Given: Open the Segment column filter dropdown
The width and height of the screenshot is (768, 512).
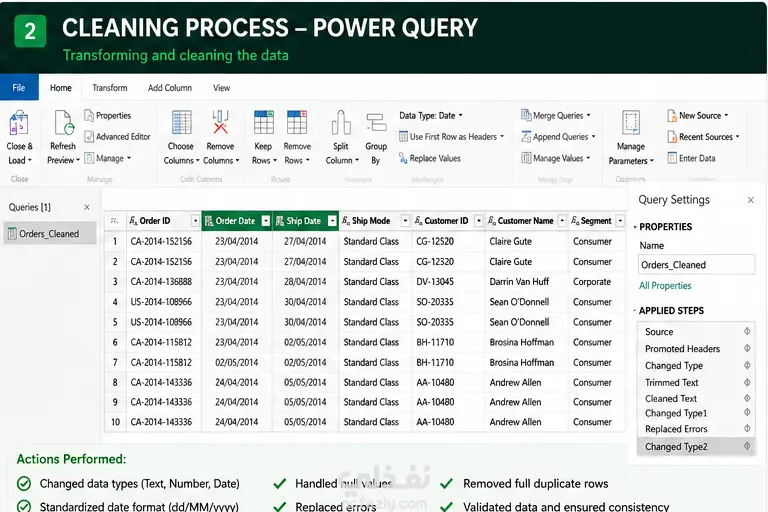Looking at the screenshot, I should [x=620, y=221].
